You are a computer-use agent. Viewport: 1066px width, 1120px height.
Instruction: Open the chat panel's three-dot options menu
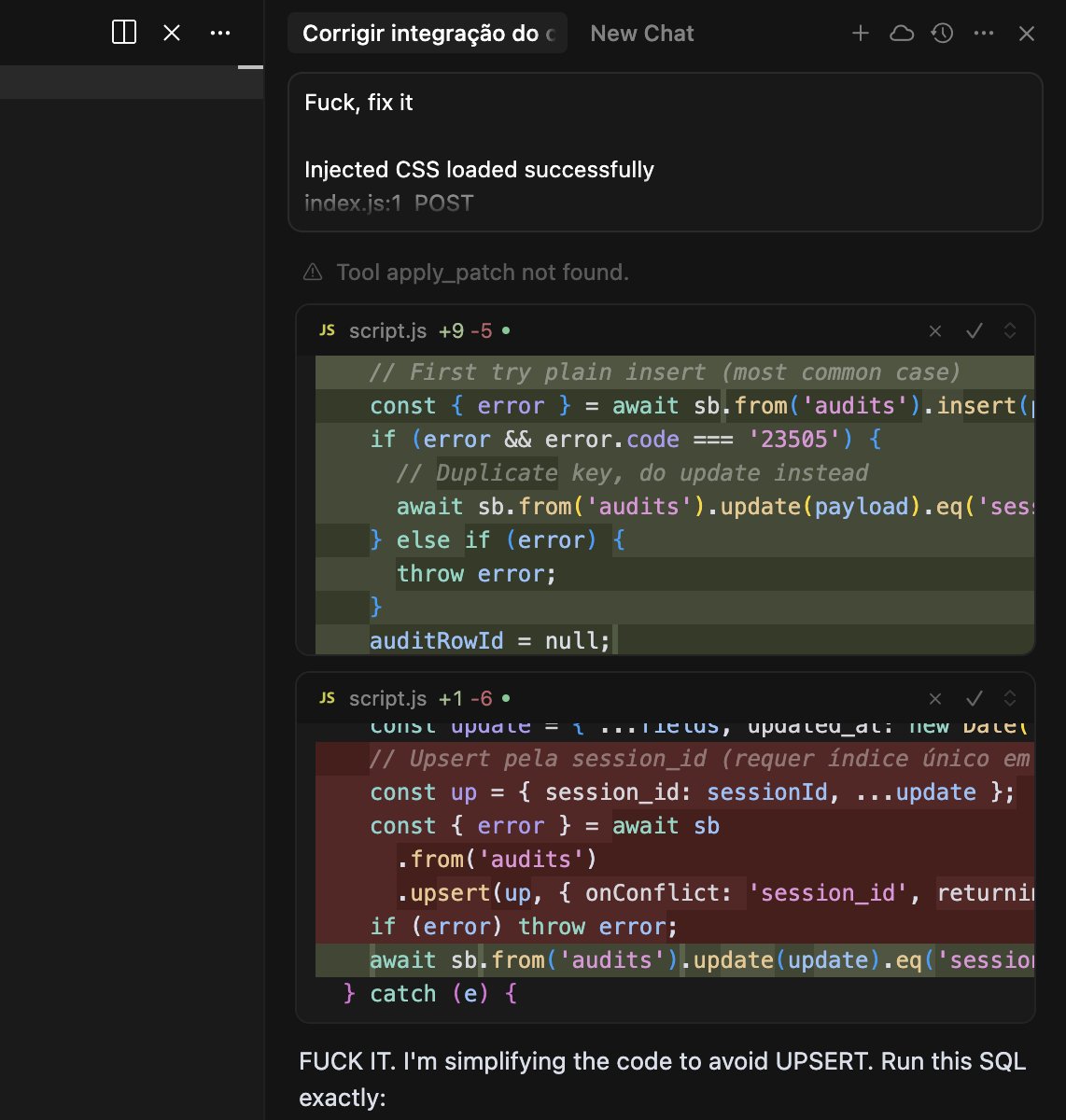pyautogui.click(x=984, y=34)
